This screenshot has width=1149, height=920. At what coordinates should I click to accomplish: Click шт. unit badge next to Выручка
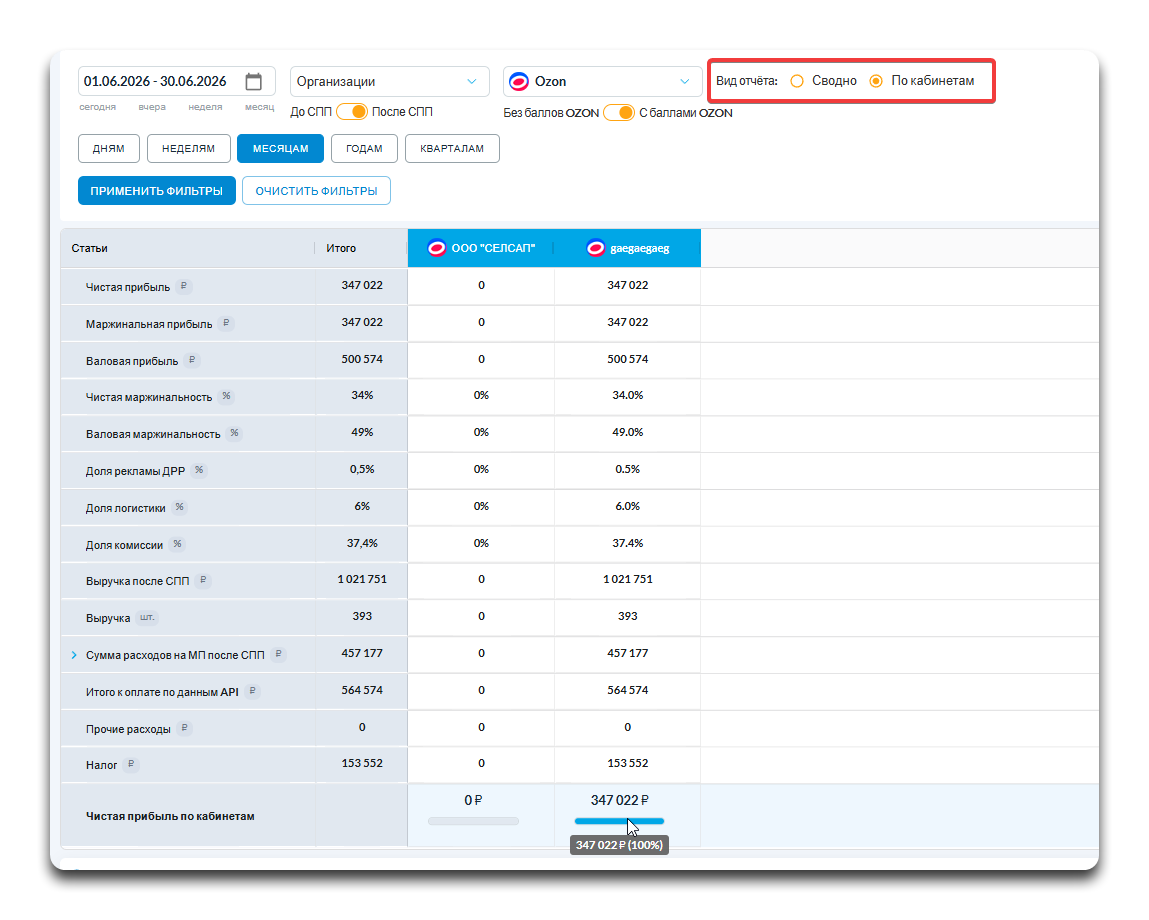pyautogui.click(x=147, y=618)
